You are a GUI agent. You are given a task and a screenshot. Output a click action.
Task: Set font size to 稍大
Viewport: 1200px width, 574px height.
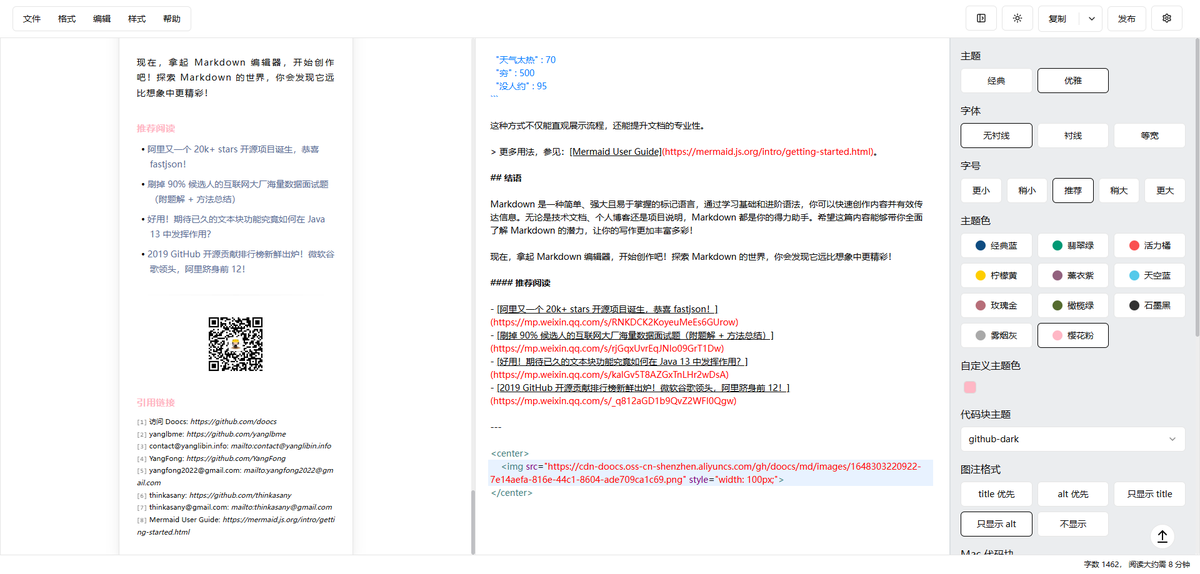click(1119, 190)
